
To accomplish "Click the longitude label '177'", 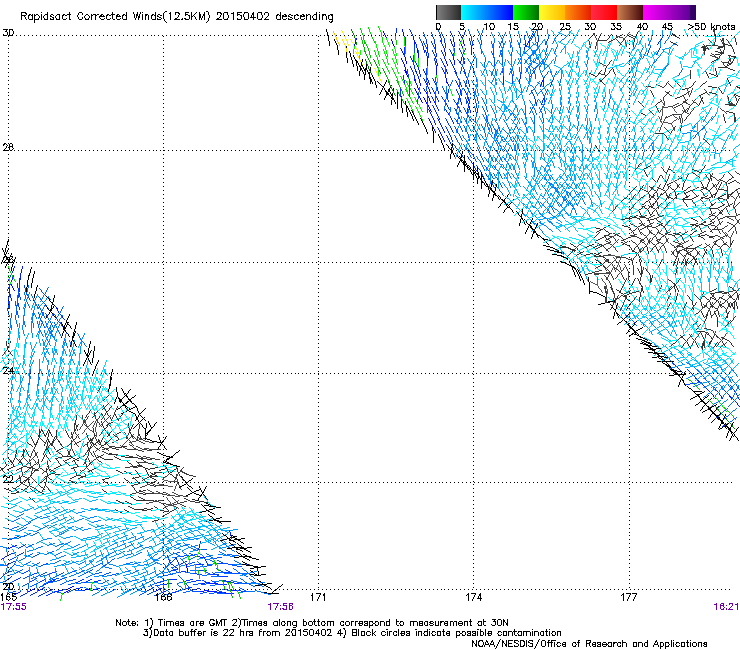I will tap(629, 597).
